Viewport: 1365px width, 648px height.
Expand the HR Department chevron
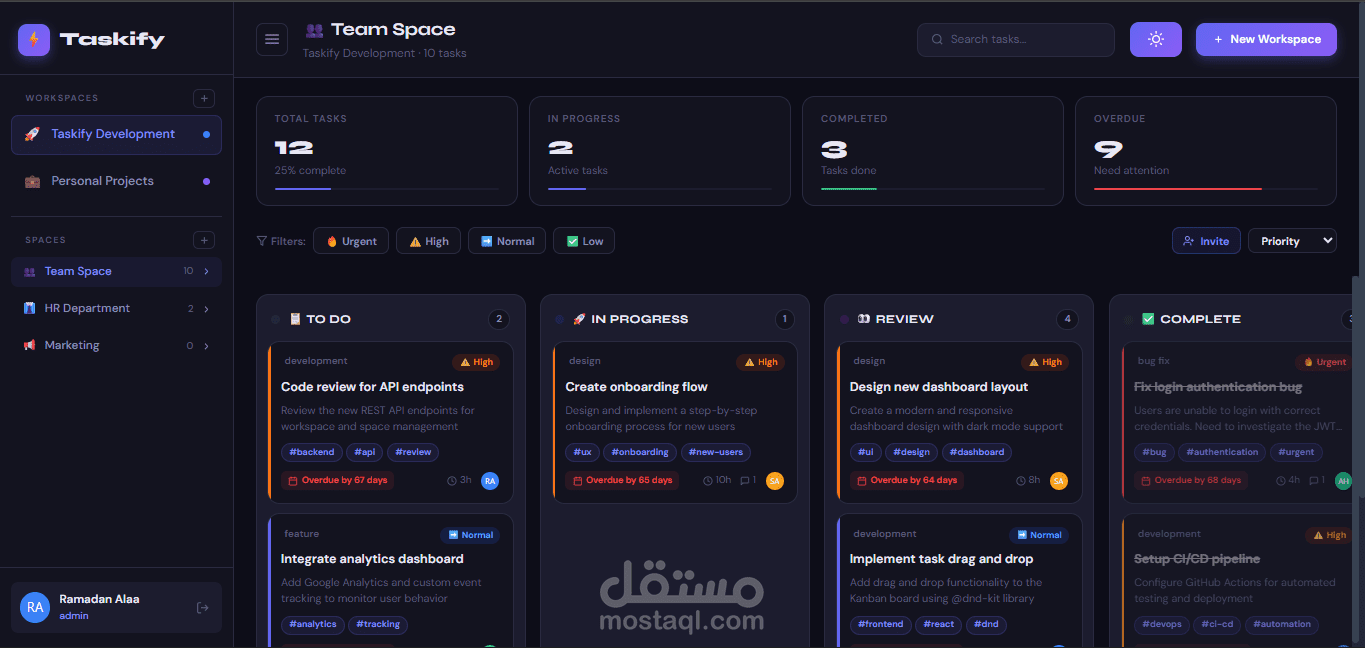(206, 308)
